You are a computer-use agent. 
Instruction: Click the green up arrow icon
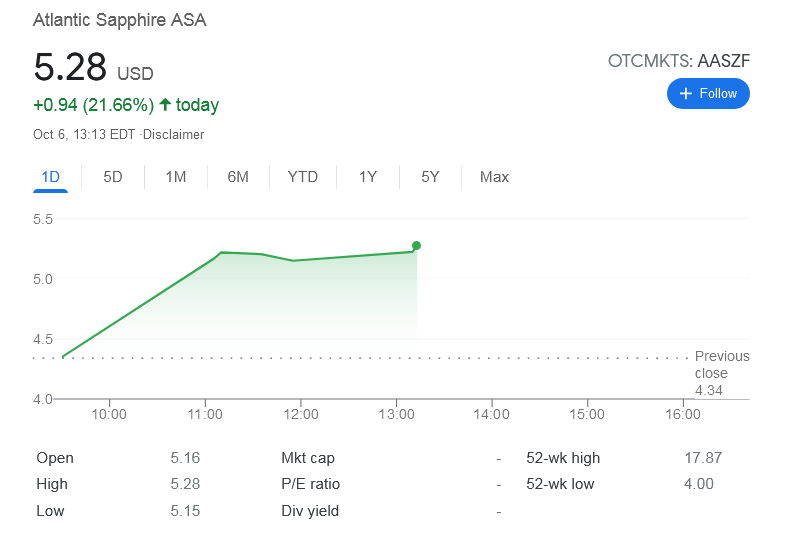[x=164, y=105]
